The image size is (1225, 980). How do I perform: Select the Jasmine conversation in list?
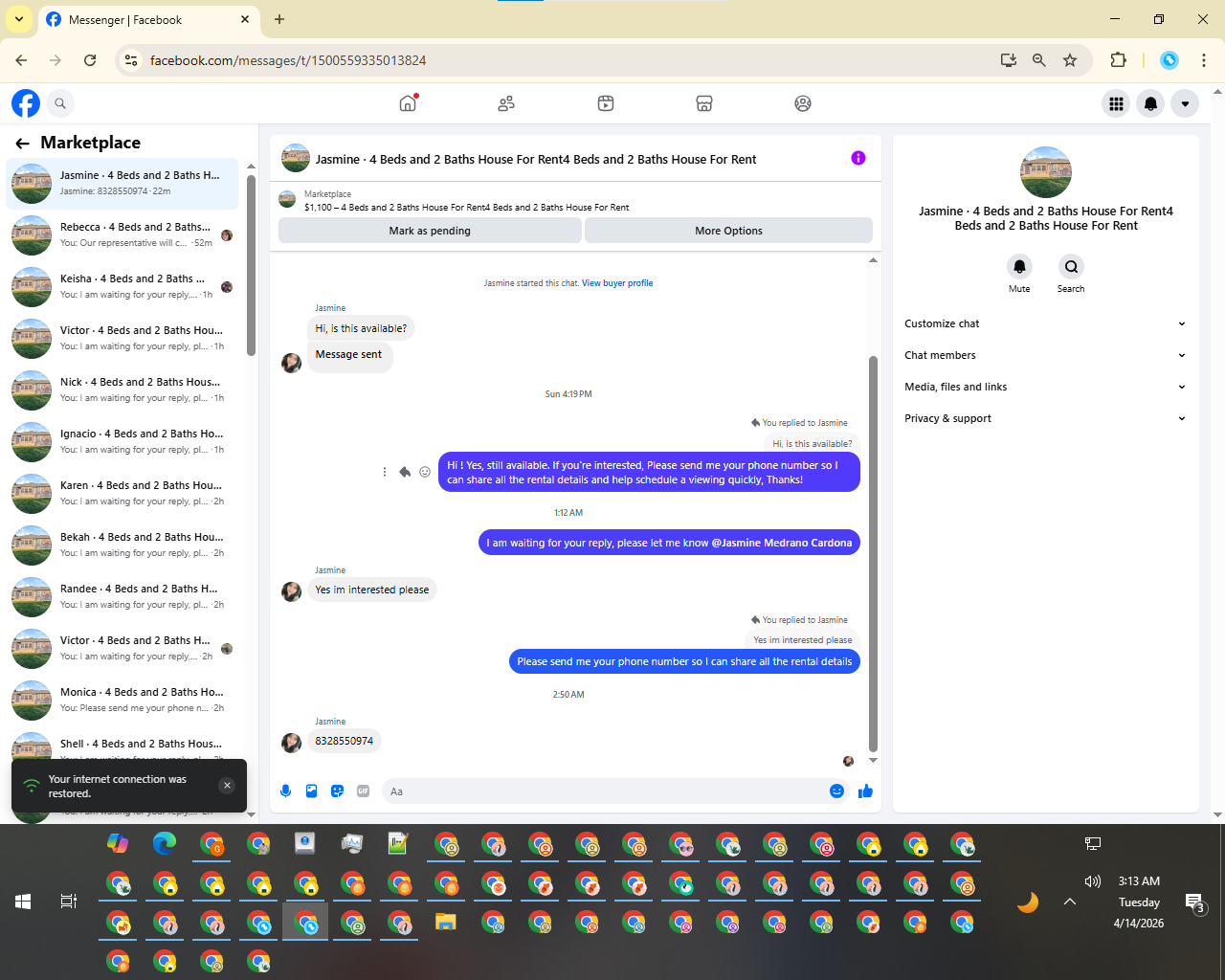(122, 183)
